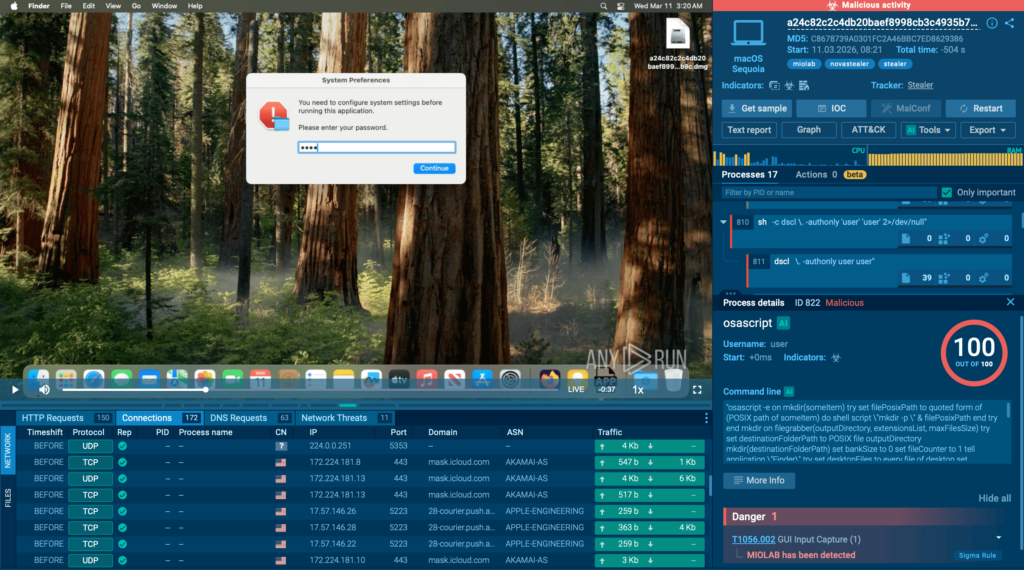The height and width of the screenshot is (570, 1024).
Task: Open the Finder menu in menu bar
Action: [39, 6]
